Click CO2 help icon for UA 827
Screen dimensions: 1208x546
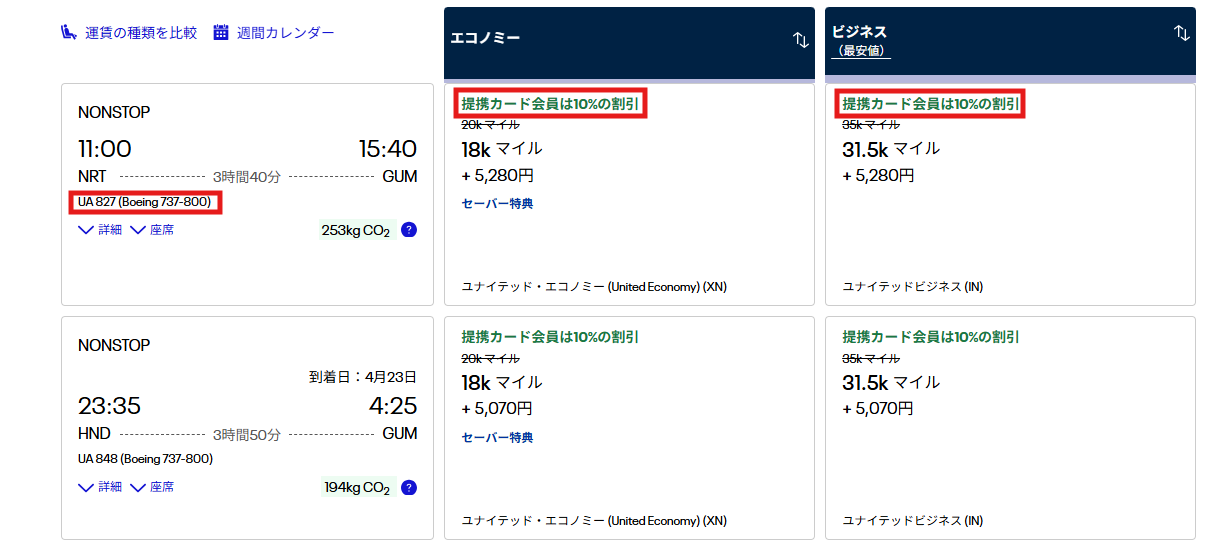(x=409, y=230)
